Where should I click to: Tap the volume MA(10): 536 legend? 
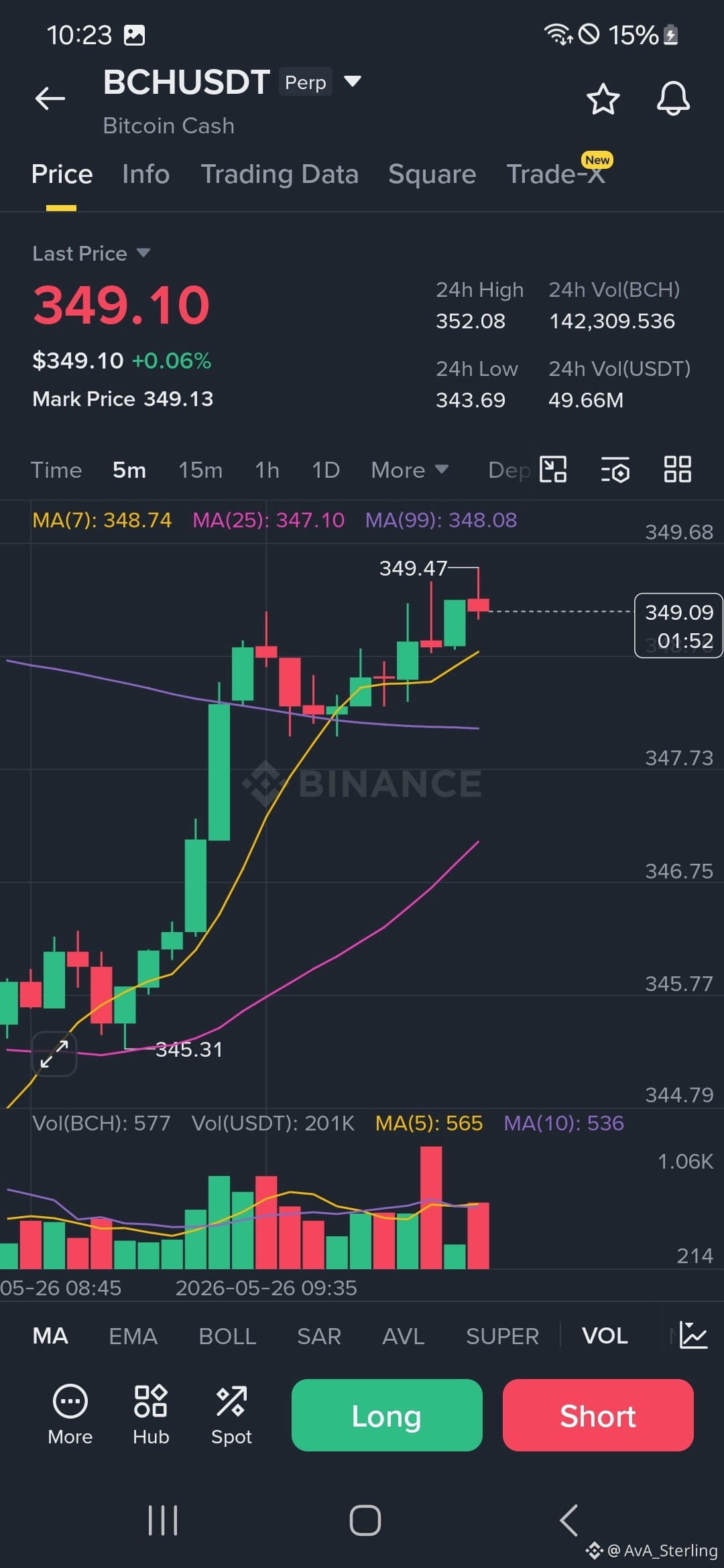(x=564, y=1123)
